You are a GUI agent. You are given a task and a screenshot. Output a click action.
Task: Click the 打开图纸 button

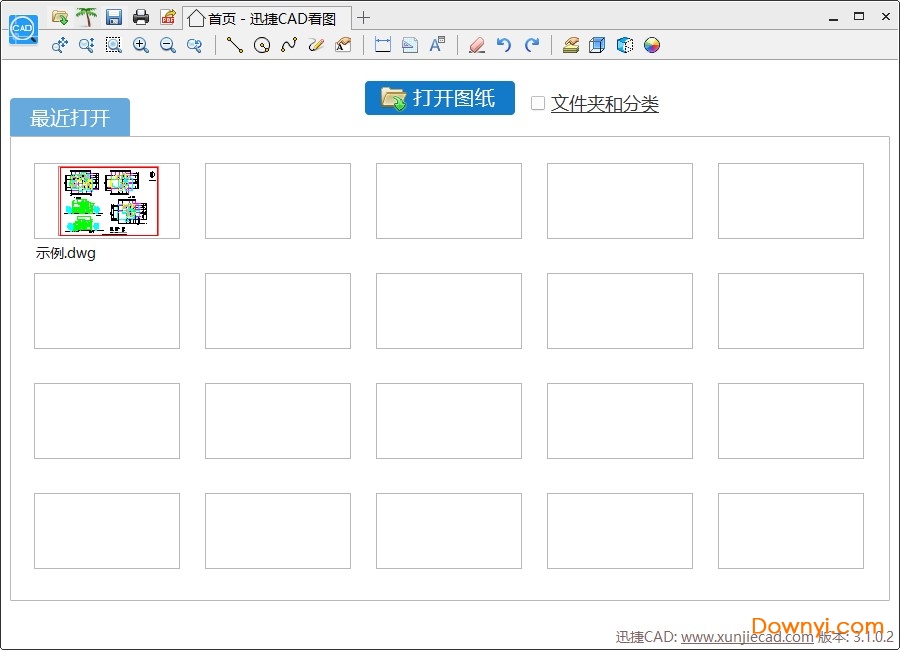(x=439, y=98)
